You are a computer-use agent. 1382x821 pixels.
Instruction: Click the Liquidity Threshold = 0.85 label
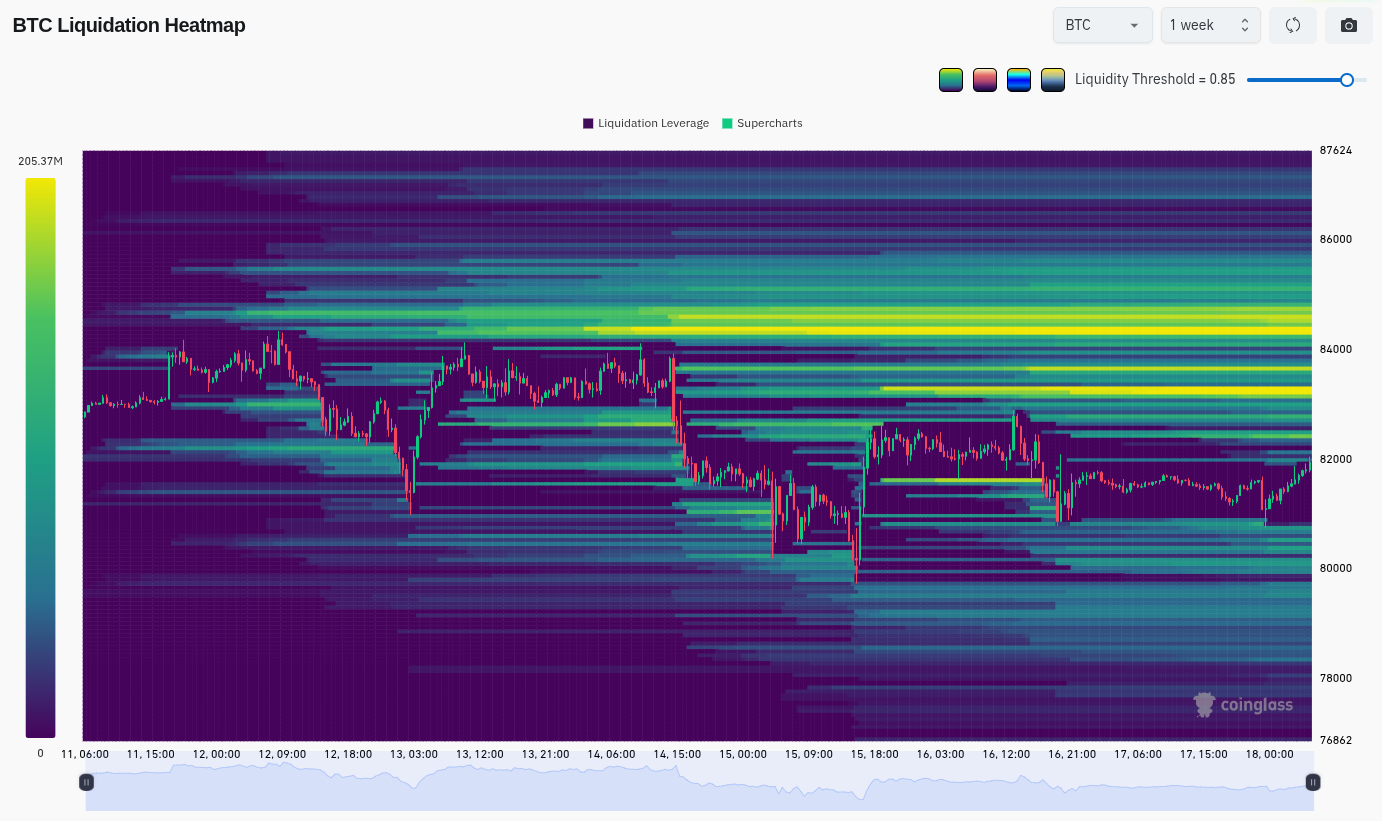pos(1155,79)
